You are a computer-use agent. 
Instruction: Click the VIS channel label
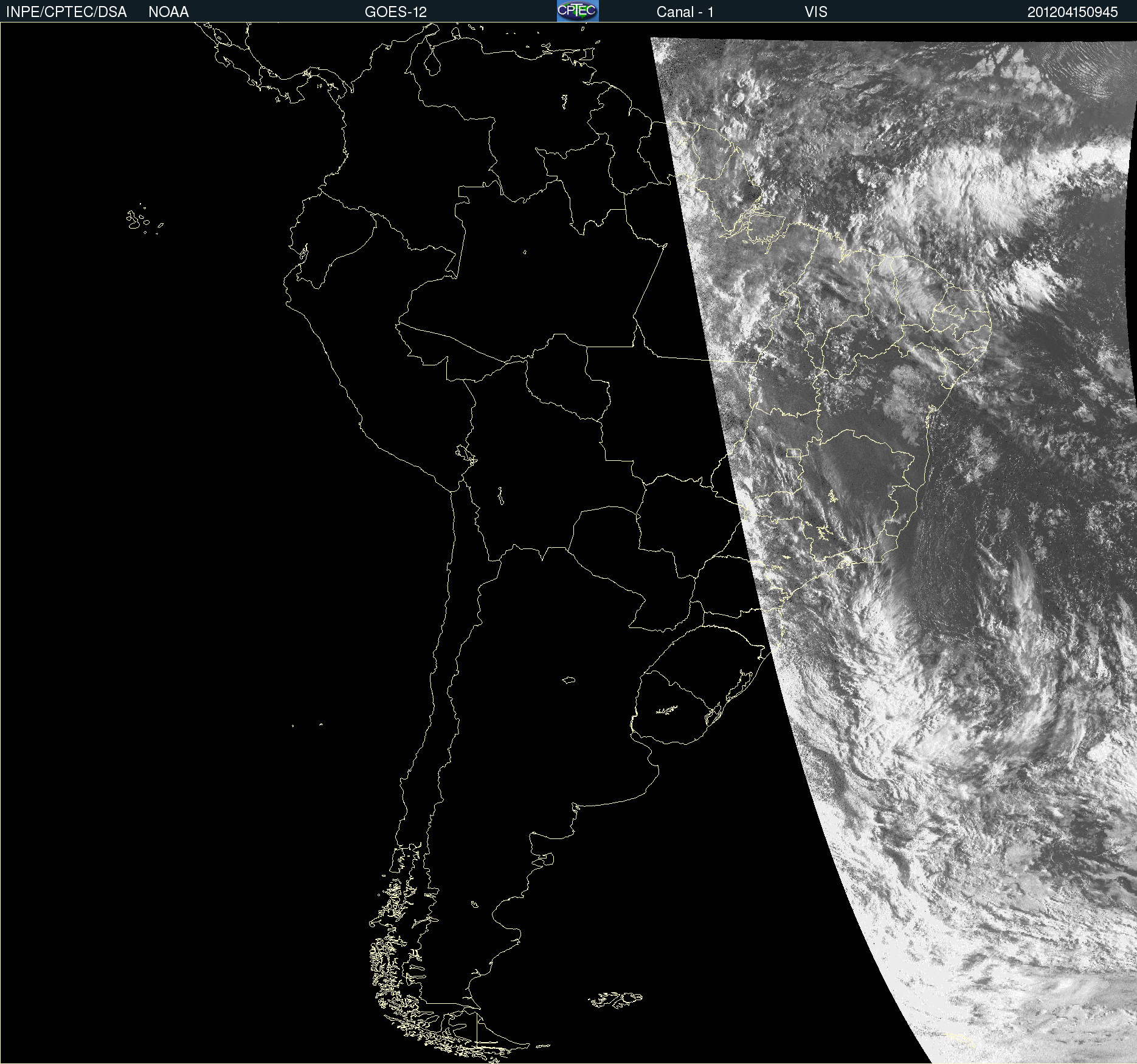(x=816, y=12)
